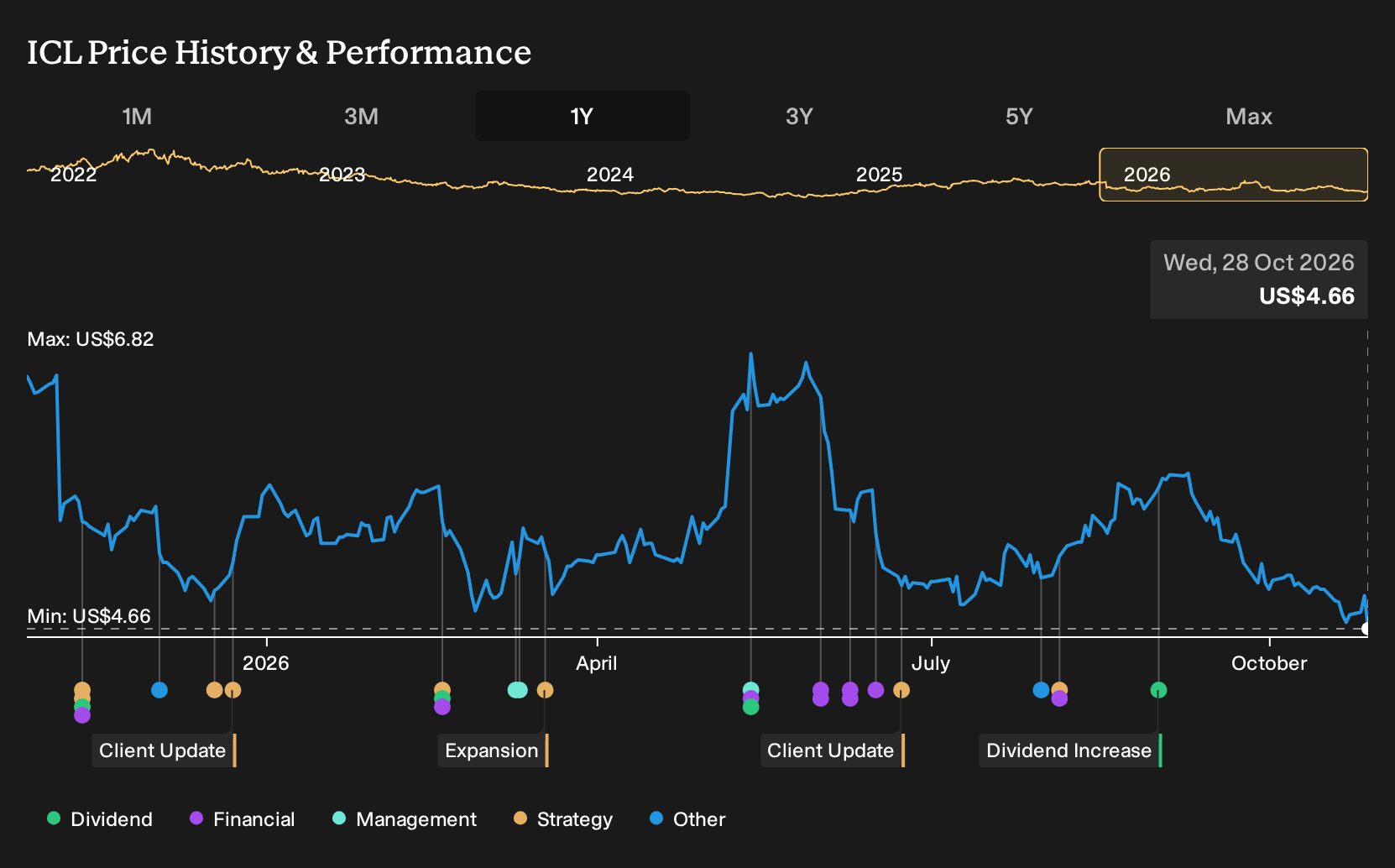
Task: Switch to the 5Y time range
Action: pyautogui.click(x=1019, y=116)
